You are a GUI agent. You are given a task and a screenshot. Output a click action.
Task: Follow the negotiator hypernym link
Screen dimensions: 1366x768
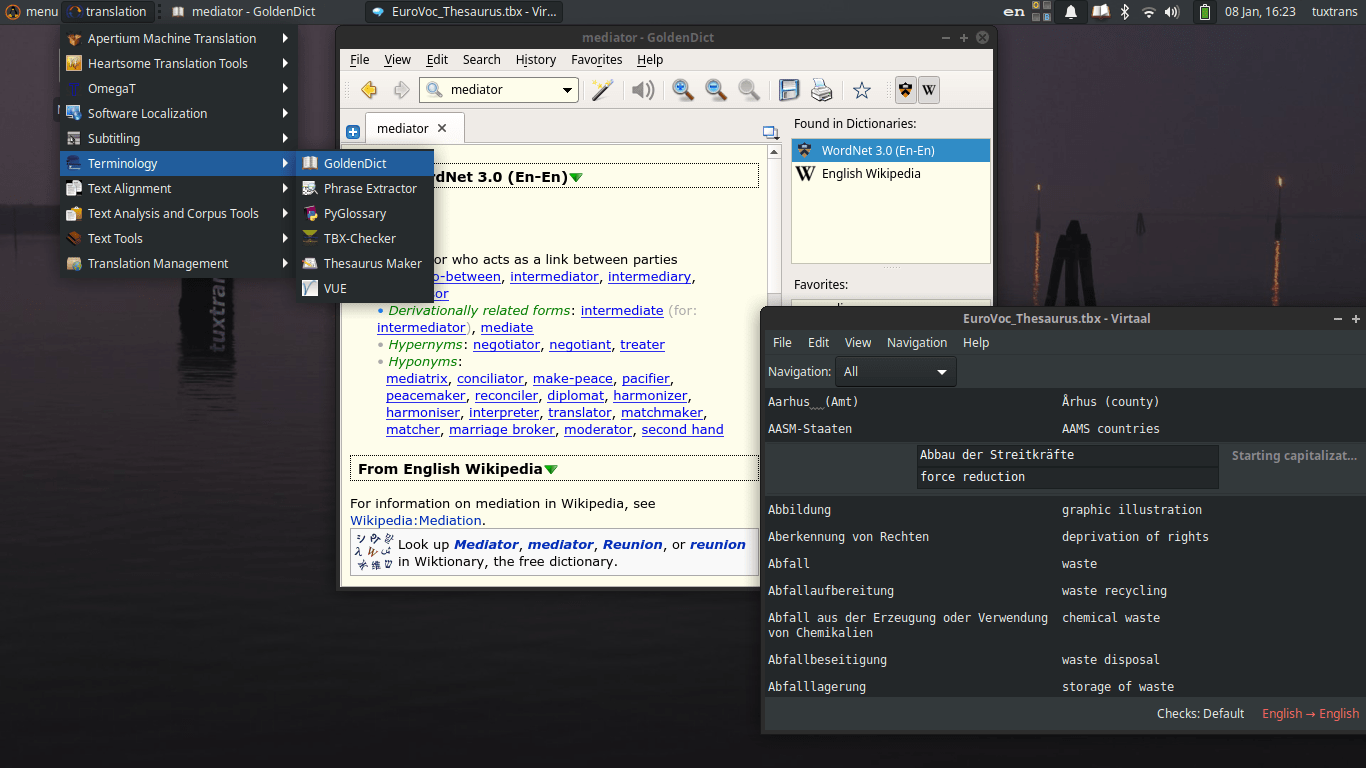pos(507,344)
